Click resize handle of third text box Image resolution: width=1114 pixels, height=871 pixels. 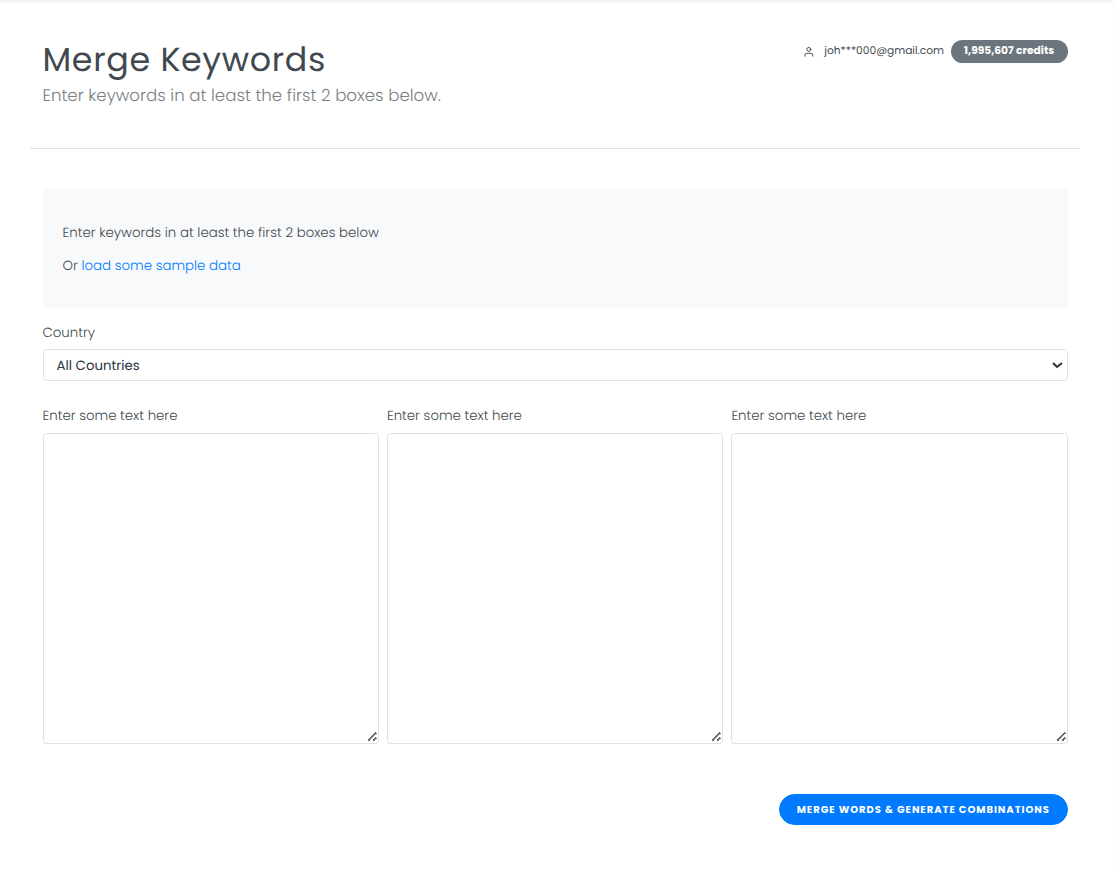pyautogui.click(x=1061, y=737)
